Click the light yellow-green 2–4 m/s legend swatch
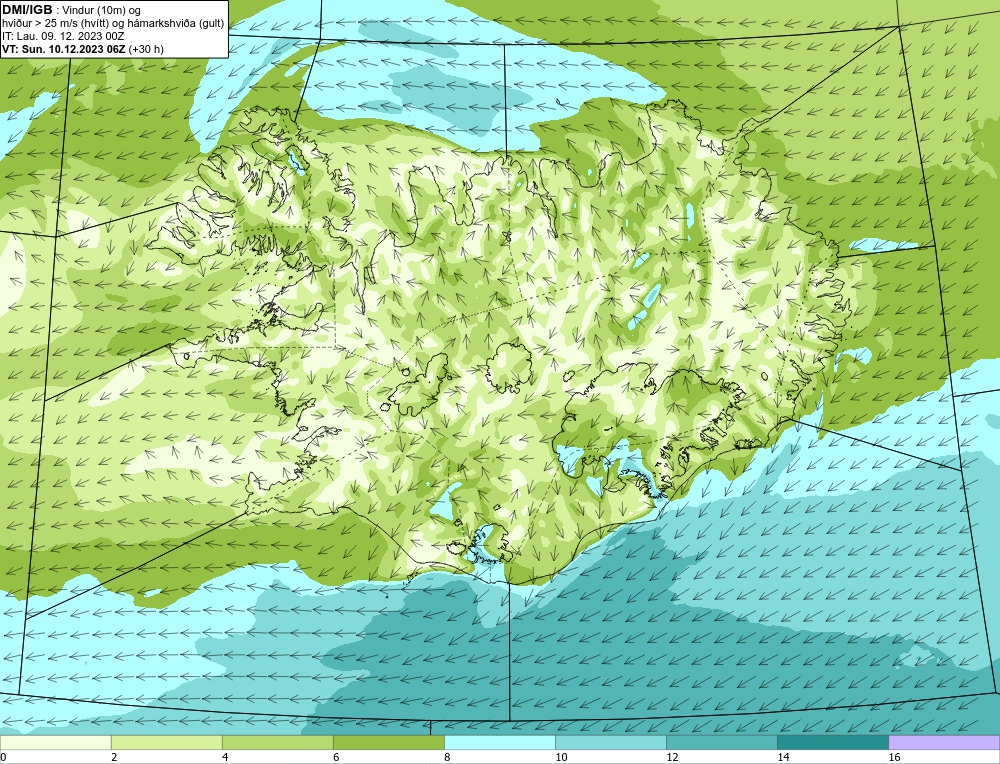Image resolution: width=1000 pixels, height=764 pixels. [167, 742]
